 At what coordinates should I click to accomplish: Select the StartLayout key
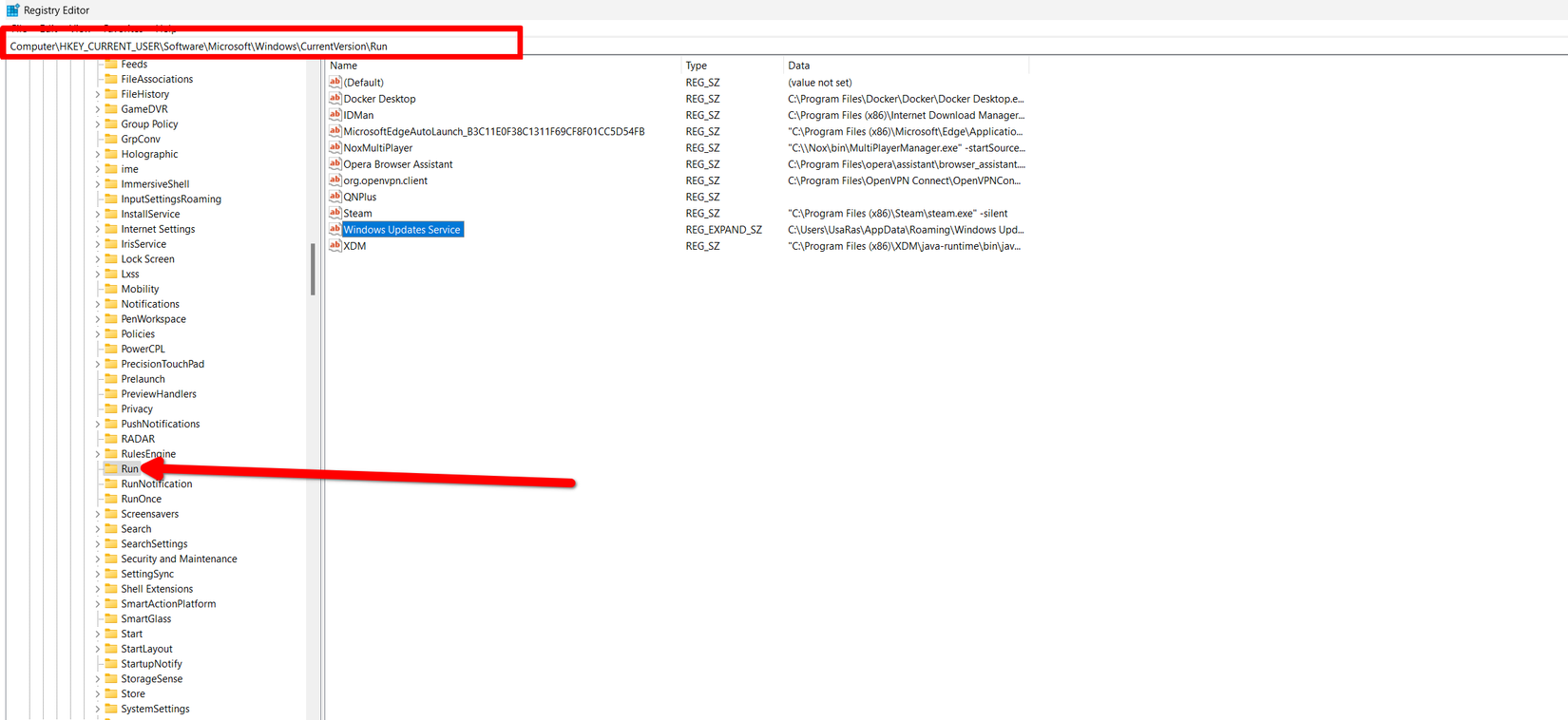(146, 649)
